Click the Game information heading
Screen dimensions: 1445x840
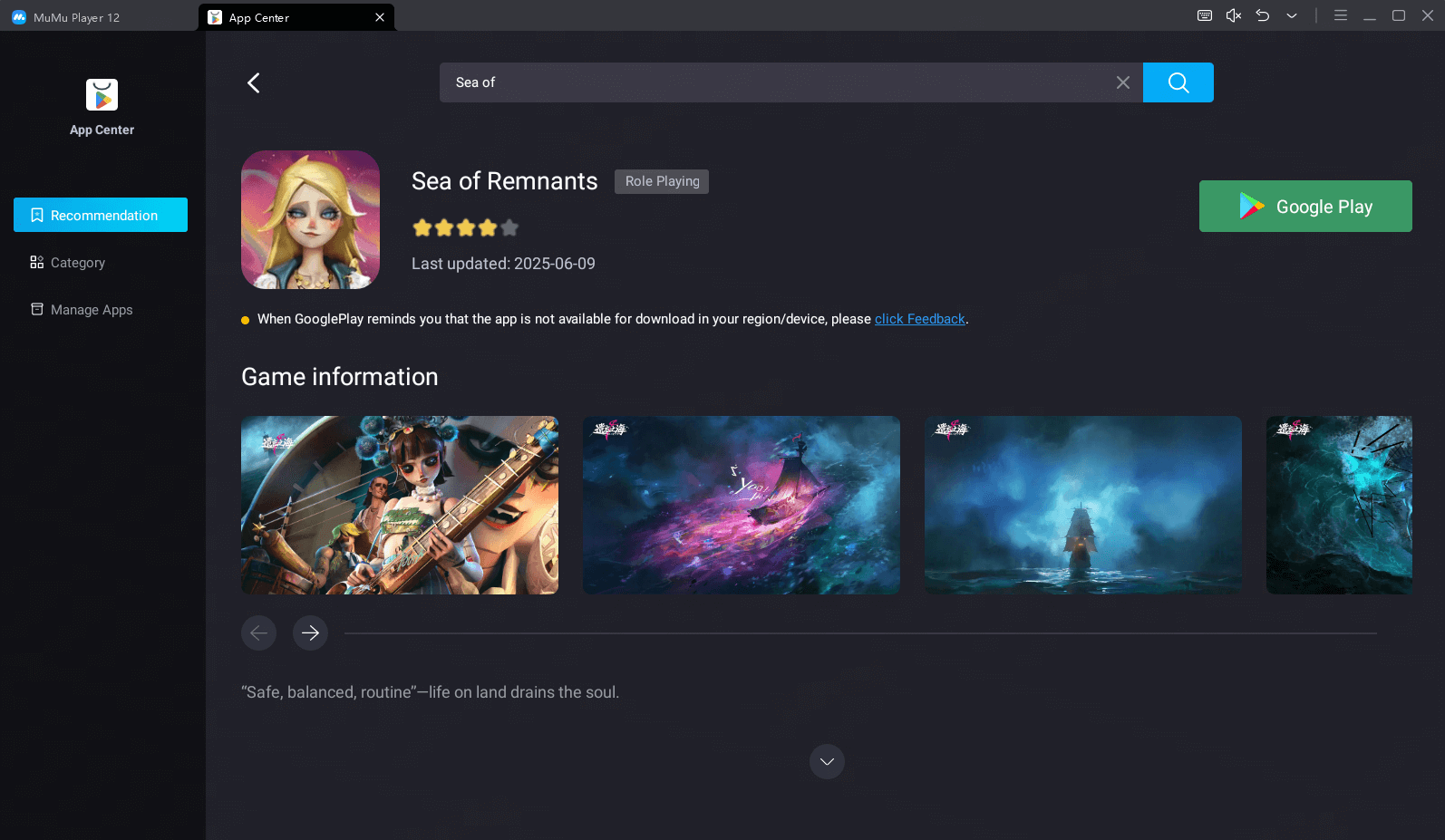coord(340,377)
